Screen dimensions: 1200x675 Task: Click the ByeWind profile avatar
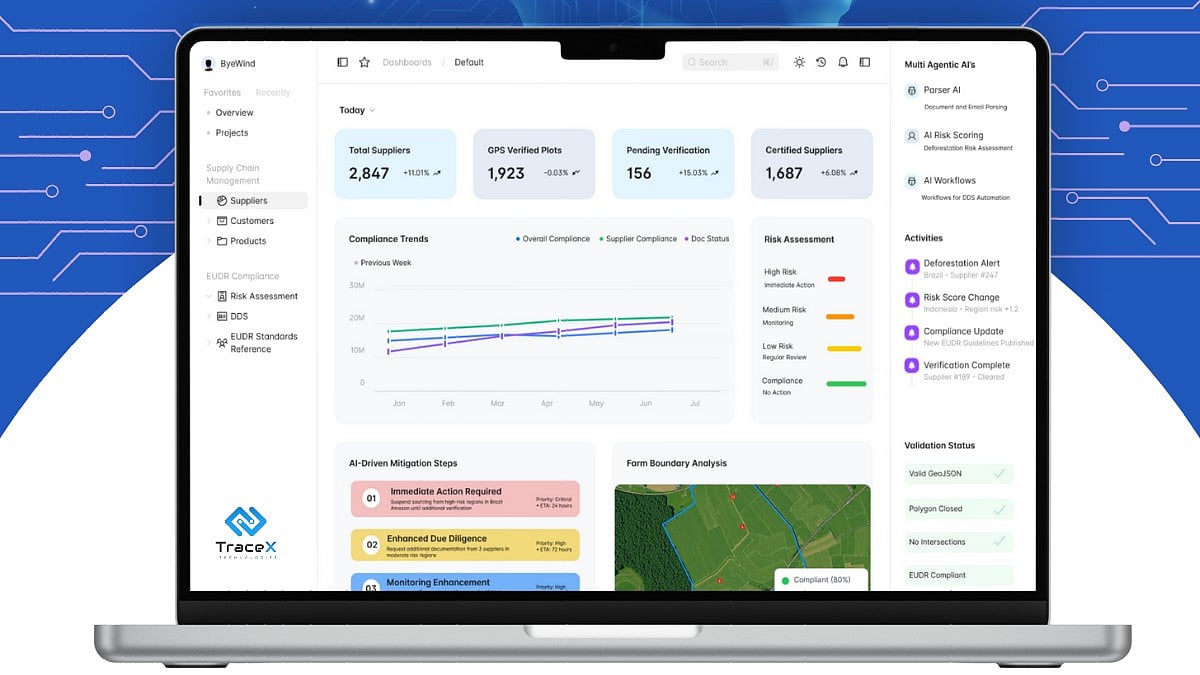tap(209, 64)
